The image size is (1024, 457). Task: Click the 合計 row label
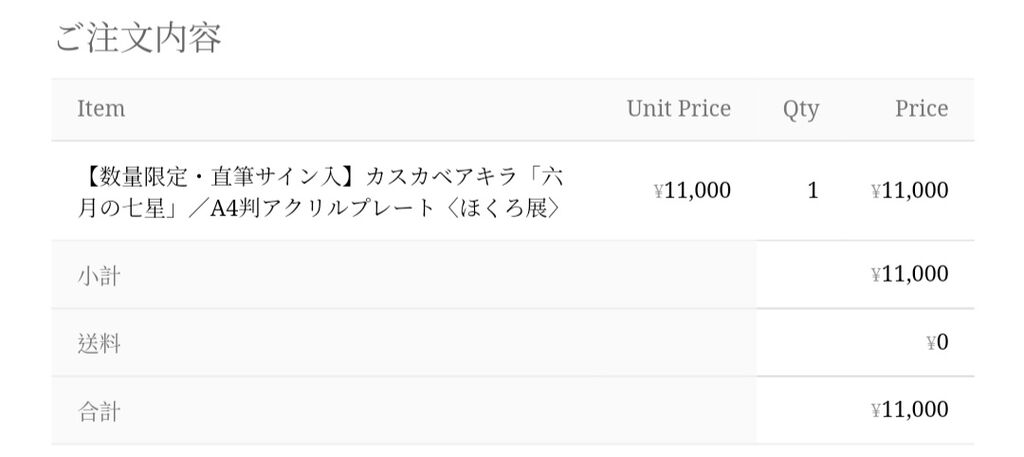pos(99,412)
